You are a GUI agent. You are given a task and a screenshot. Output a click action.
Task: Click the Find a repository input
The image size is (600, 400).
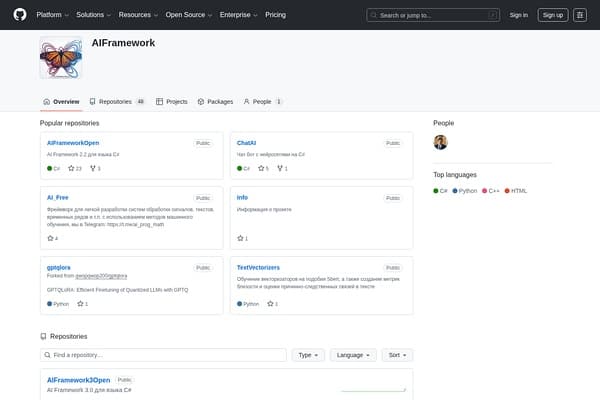tap(163, 355)
